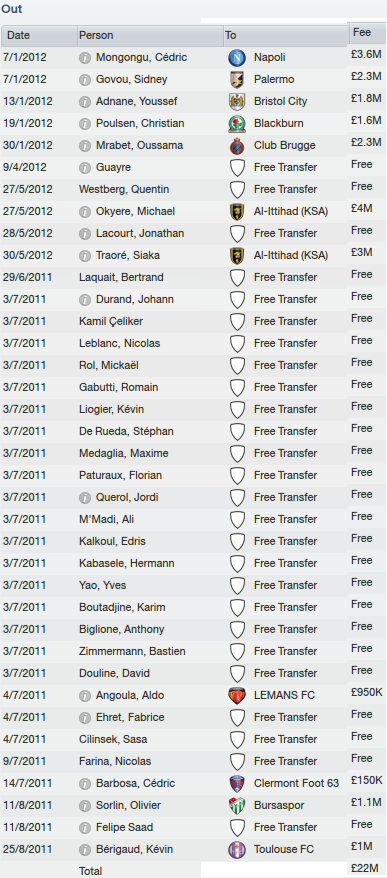Select the Bérigaud, Kévin transfer row
The image size is (387, 878).
tap(193, 849)
